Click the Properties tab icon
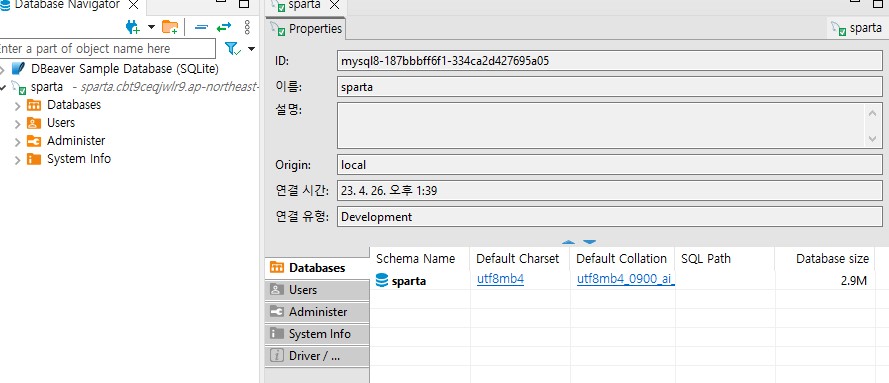The width and height of the screenshot is (889, 383). click(278, 28)
